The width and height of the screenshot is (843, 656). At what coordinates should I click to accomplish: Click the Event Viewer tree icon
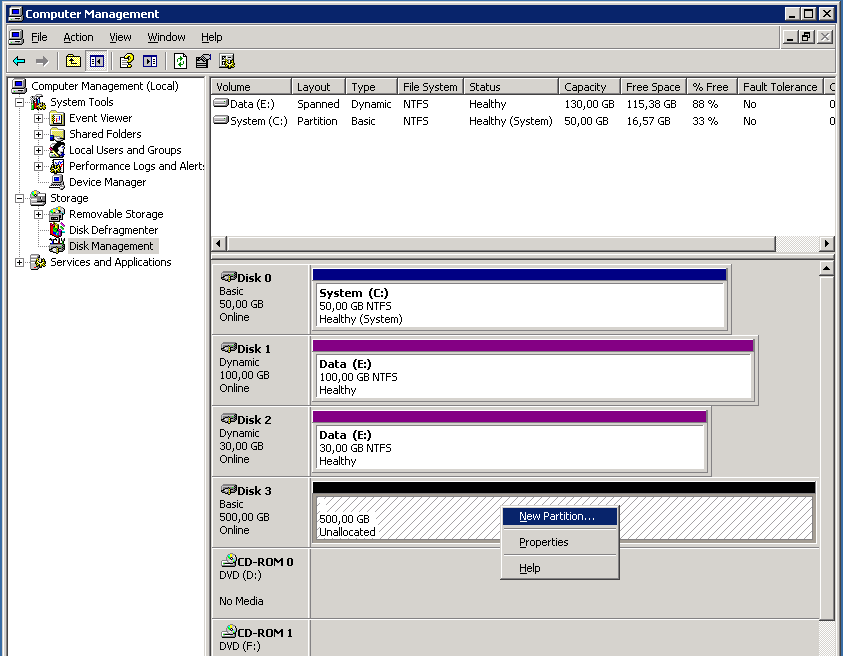(57, 118)
